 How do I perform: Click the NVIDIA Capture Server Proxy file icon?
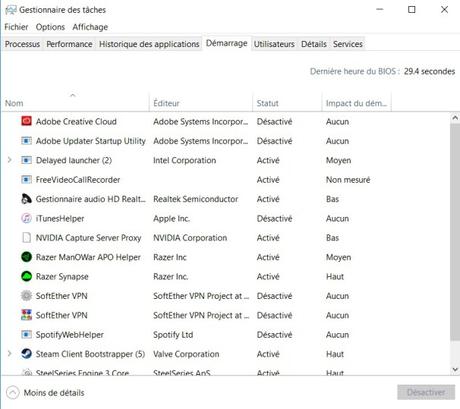26,237
